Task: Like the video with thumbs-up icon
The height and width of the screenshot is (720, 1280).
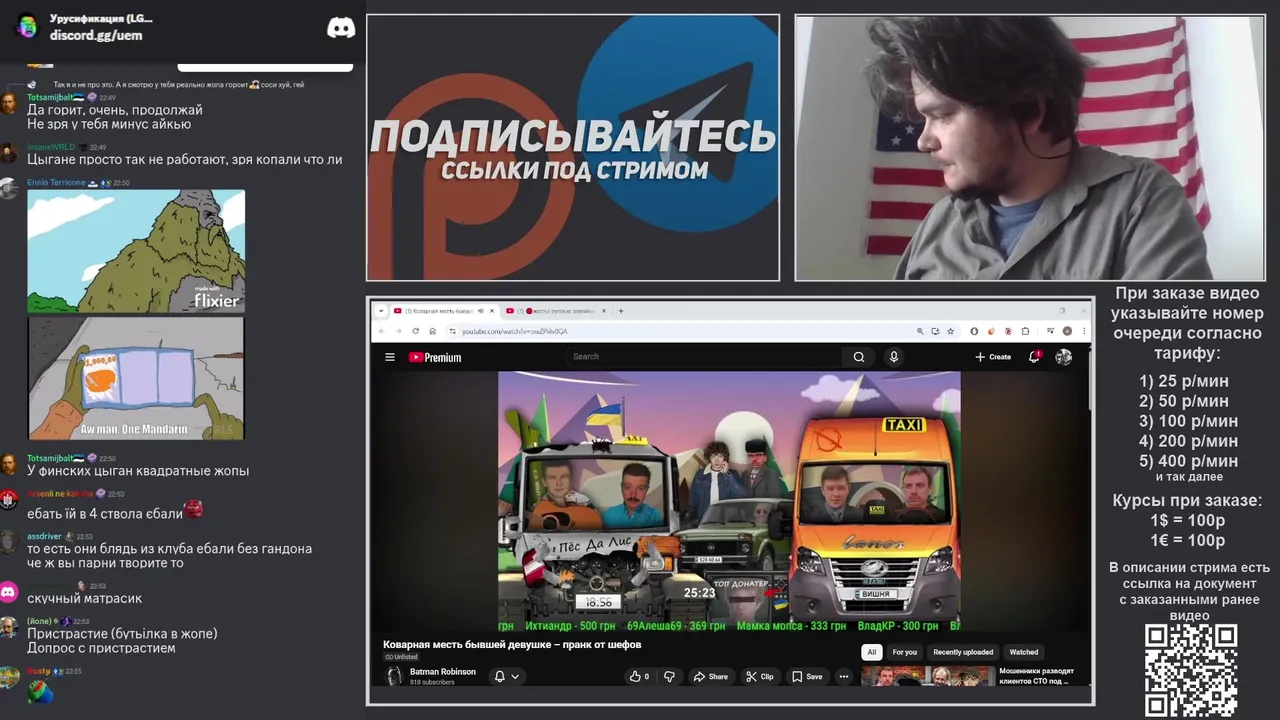Action: 639,676
